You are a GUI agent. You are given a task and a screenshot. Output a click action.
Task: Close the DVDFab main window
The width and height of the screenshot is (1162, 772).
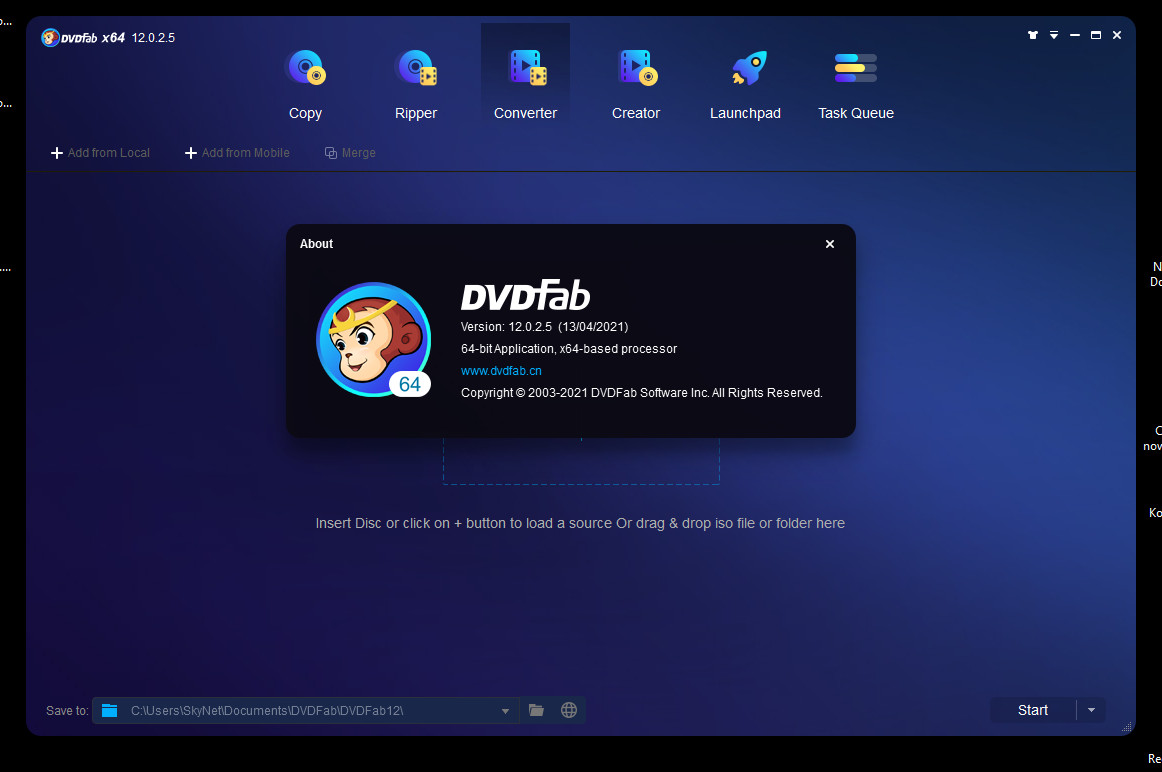click(x=1117, y=35)
